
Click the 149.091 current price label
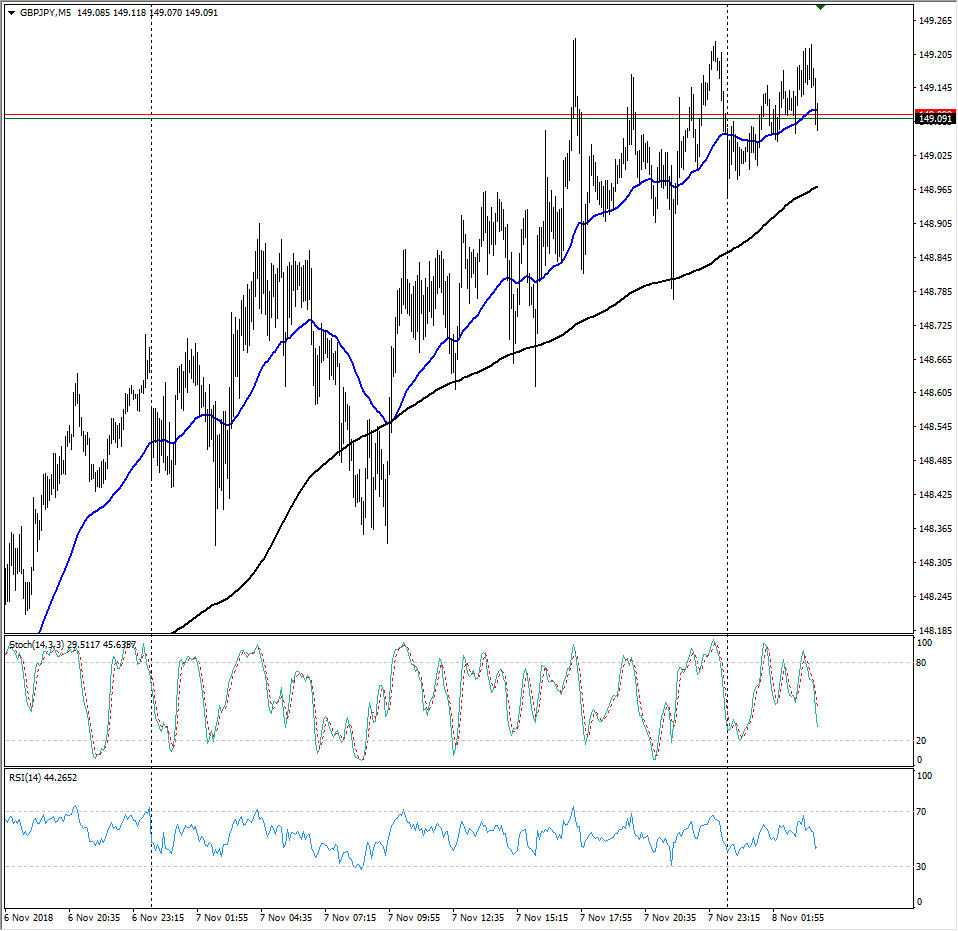click(x=934, y=119)
